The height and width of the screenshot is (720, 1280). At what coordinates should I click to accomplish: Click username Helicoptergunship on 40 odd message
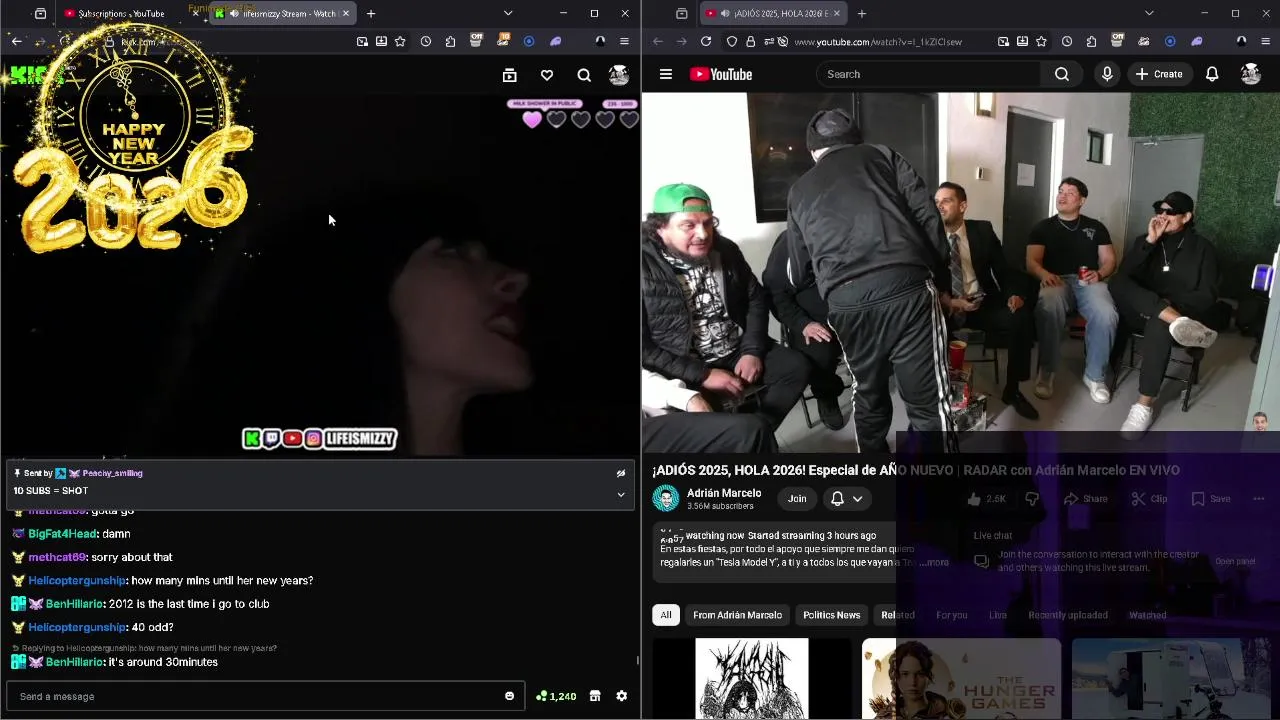[x=77, y=627]
